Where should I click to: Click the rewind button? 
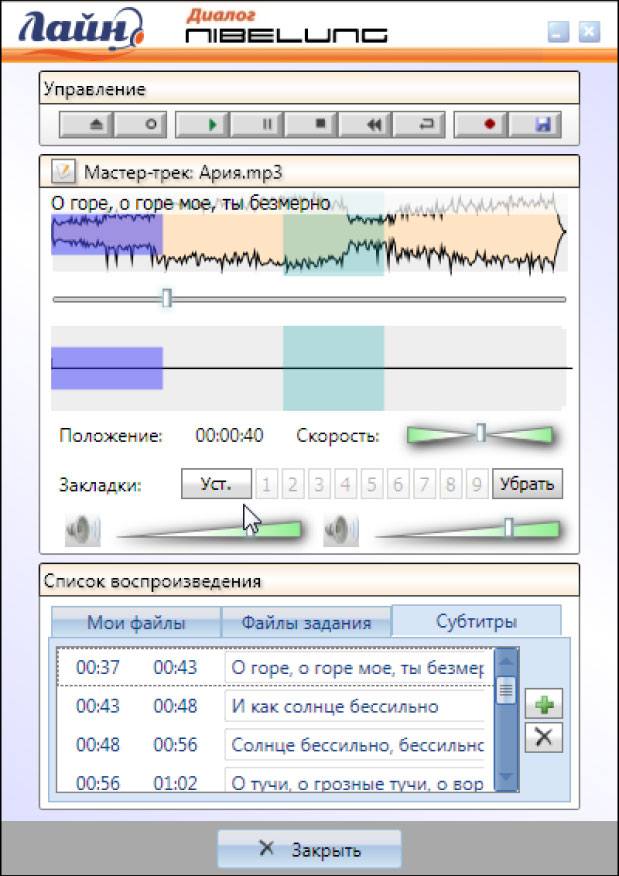click(x=366, y=125)
